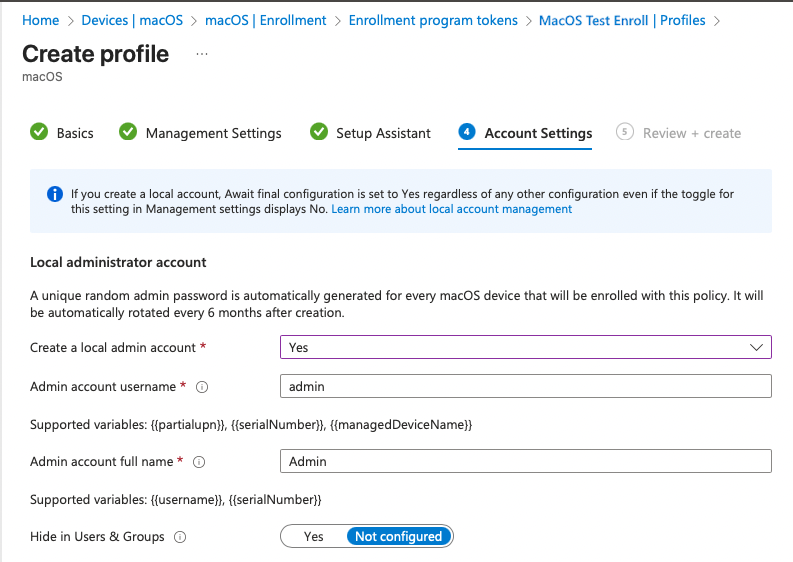
Task: Open Learn more about local account management link
Action: [x=451, y=209]
